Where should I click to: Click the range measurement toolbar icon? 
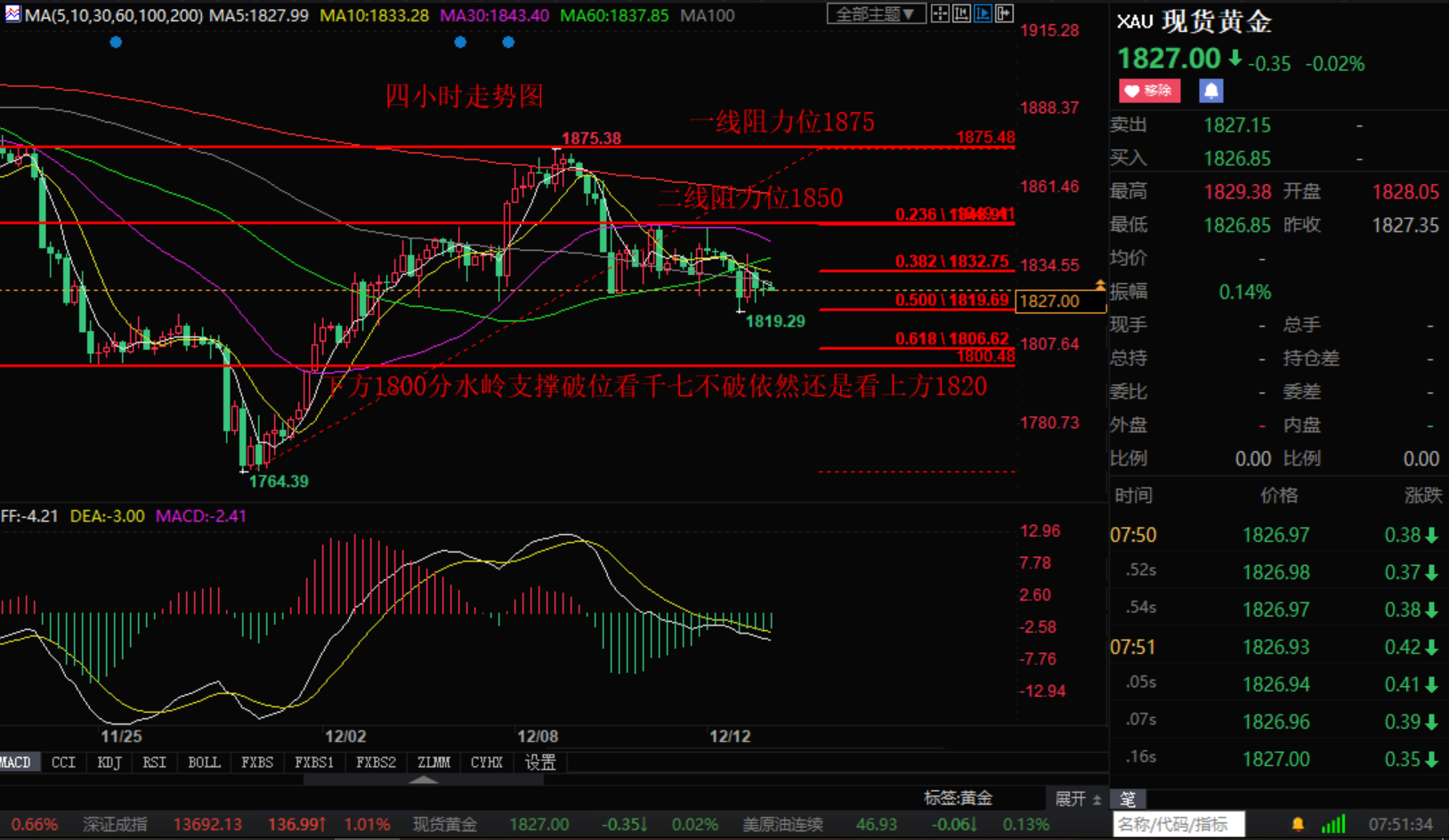pyautogui.click(x=961, y=13)
